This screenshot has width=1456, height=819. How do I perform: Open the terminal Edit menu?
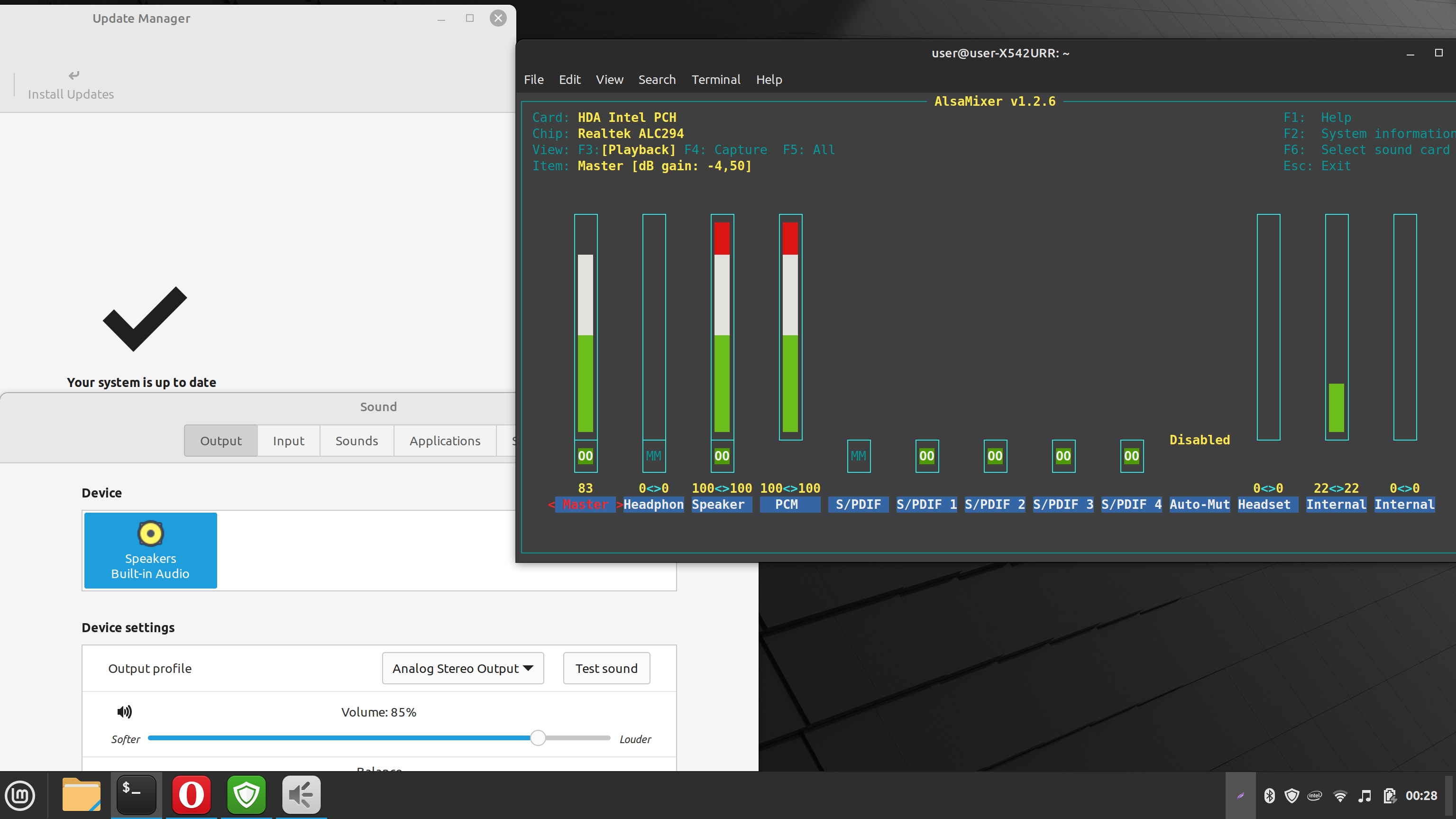point(570,80)
